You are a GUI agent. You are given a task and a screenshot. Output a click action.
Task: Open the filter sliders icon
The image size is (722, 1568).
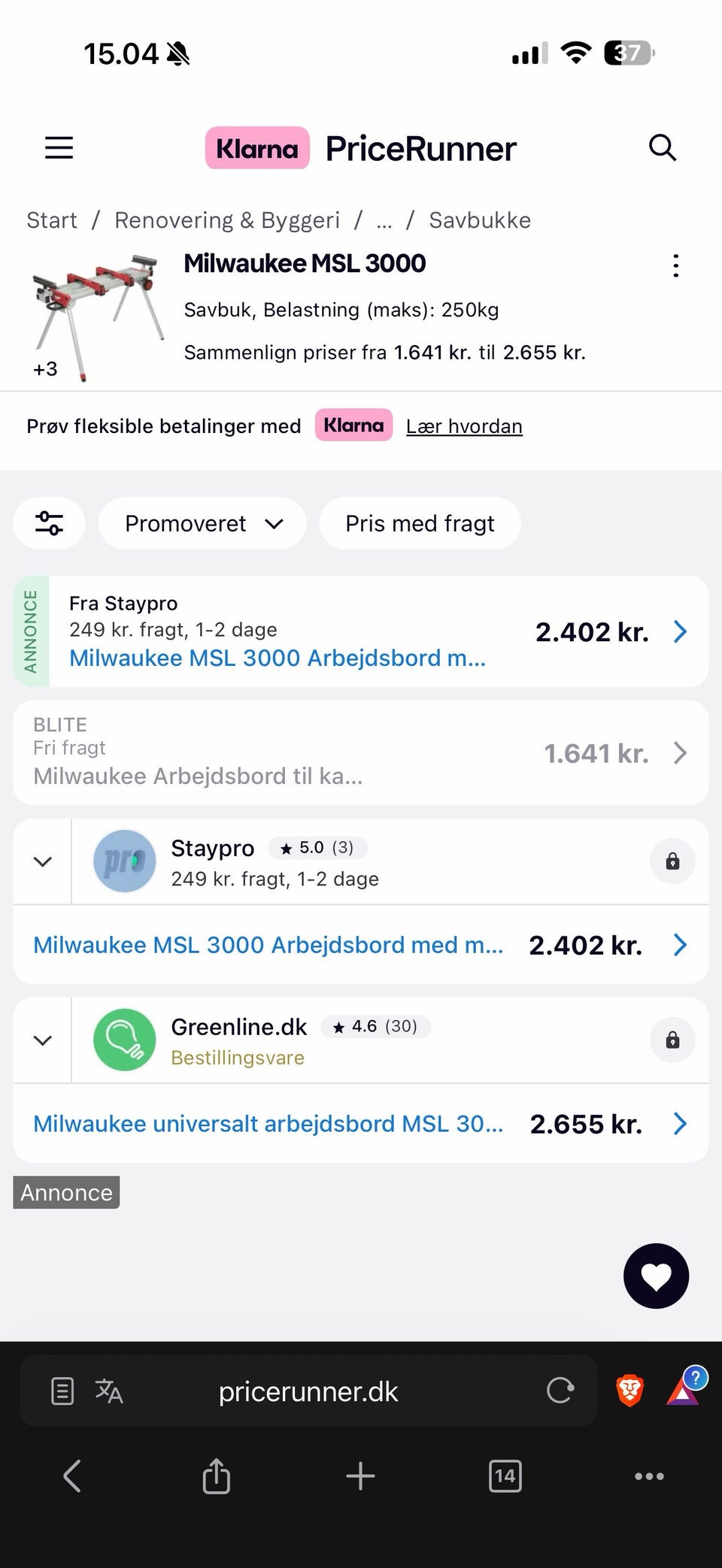point(50,523)
